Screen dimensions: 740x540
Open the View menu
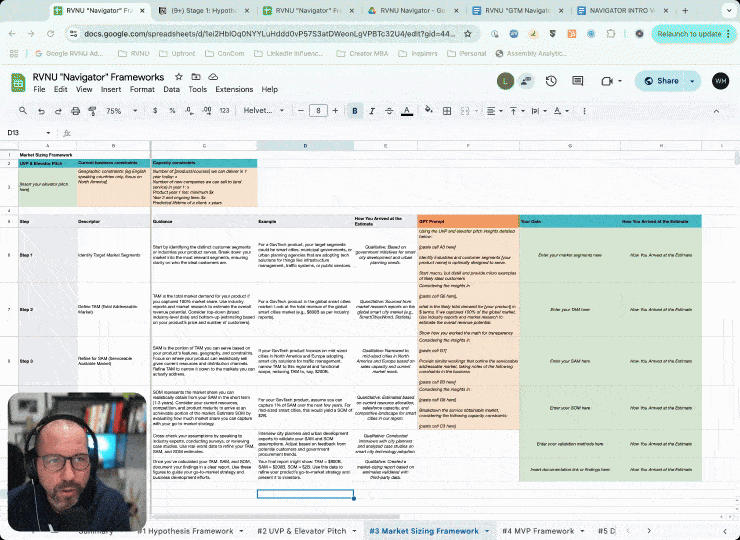[x=84, y=89]
